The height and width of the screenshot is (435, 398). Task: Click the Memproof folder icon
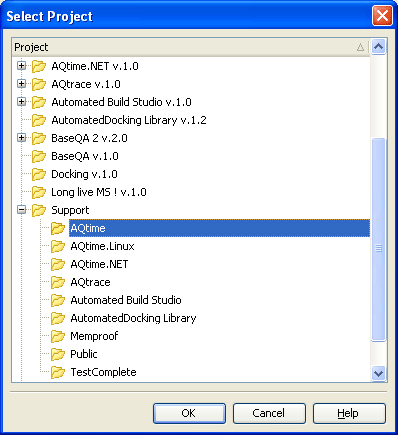click(58, 336)
